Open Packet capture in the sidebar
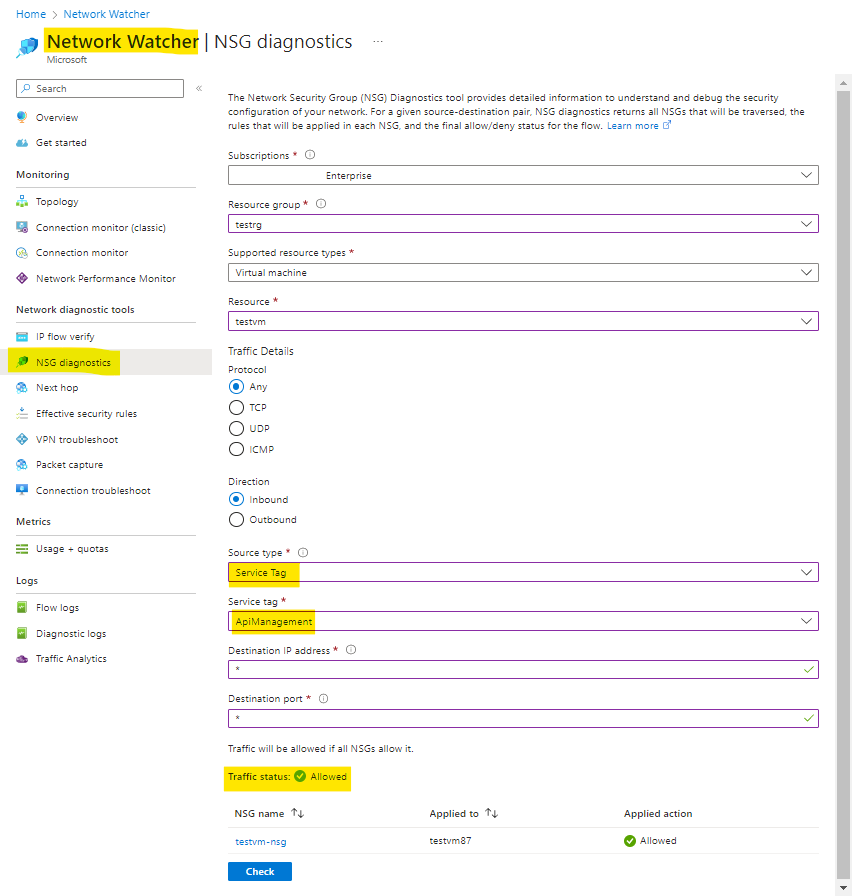 (x=70, y=465)
